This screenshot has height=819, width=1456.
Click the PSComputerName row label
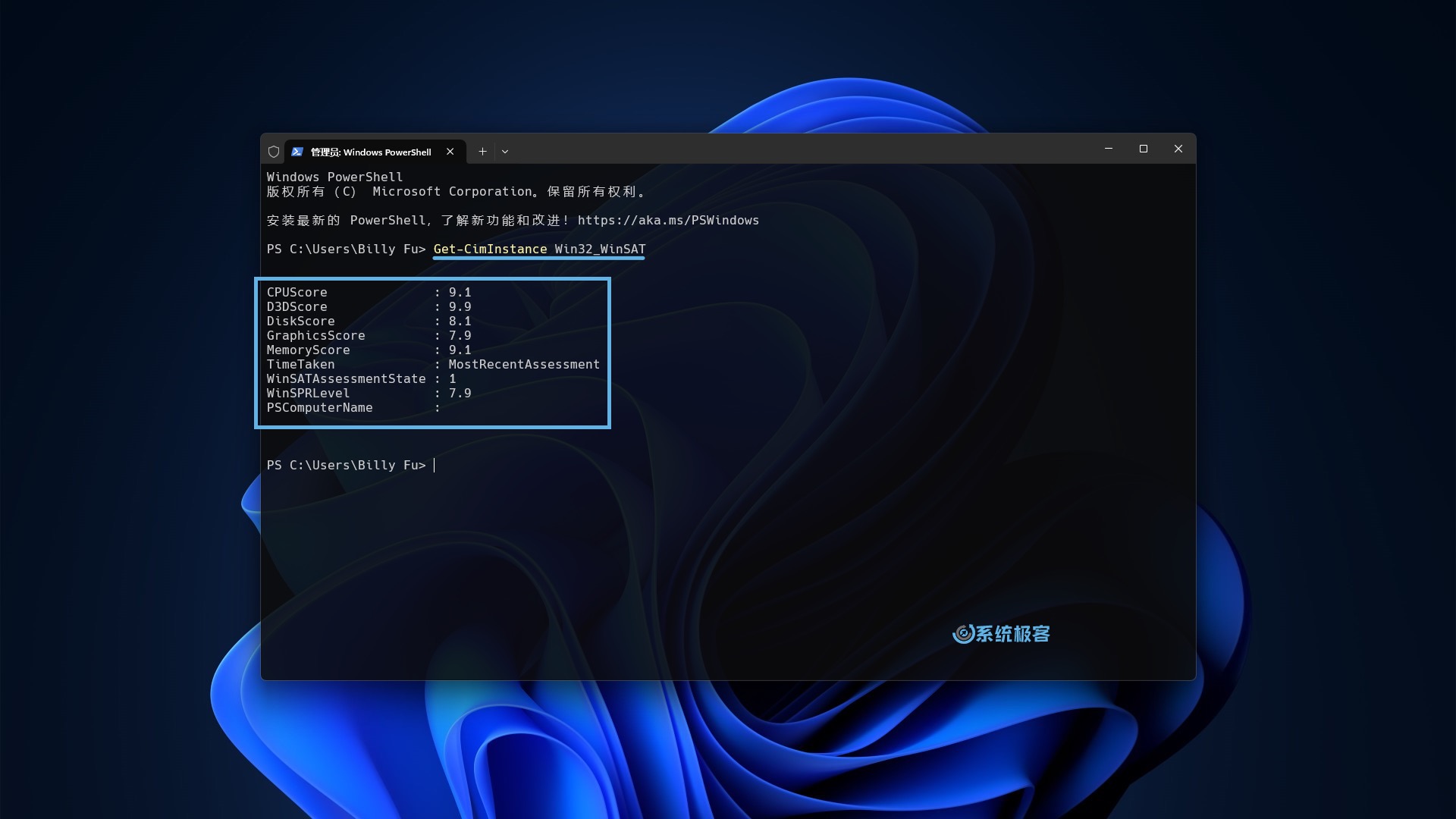click(319, 407)
